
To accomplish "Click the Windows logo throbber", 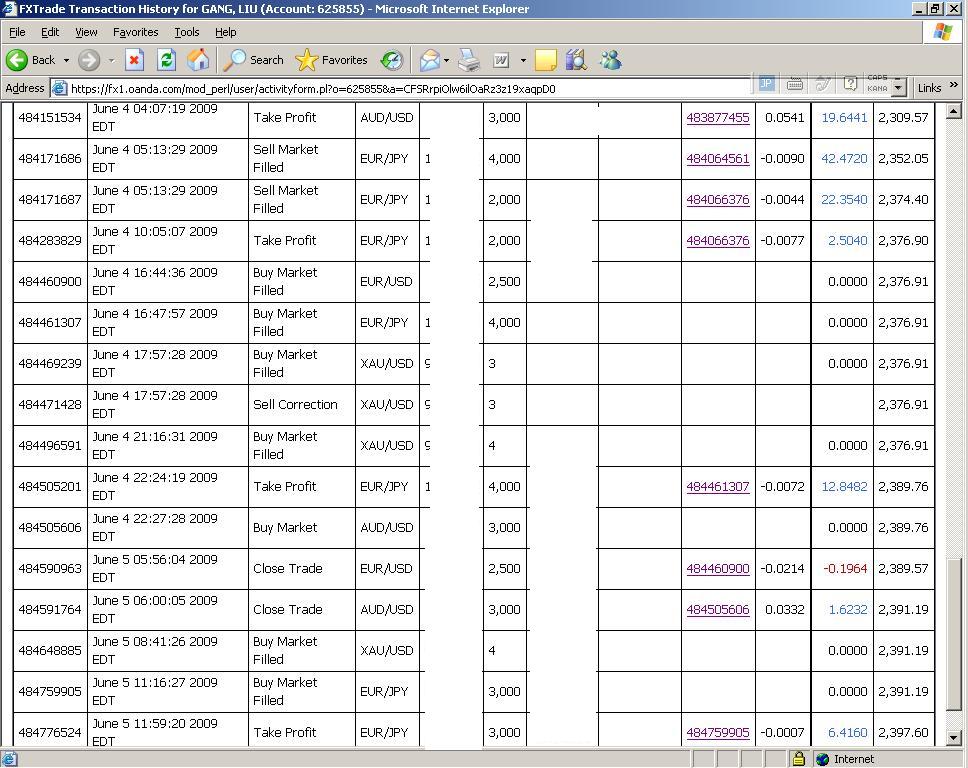I will click(942, 32).
